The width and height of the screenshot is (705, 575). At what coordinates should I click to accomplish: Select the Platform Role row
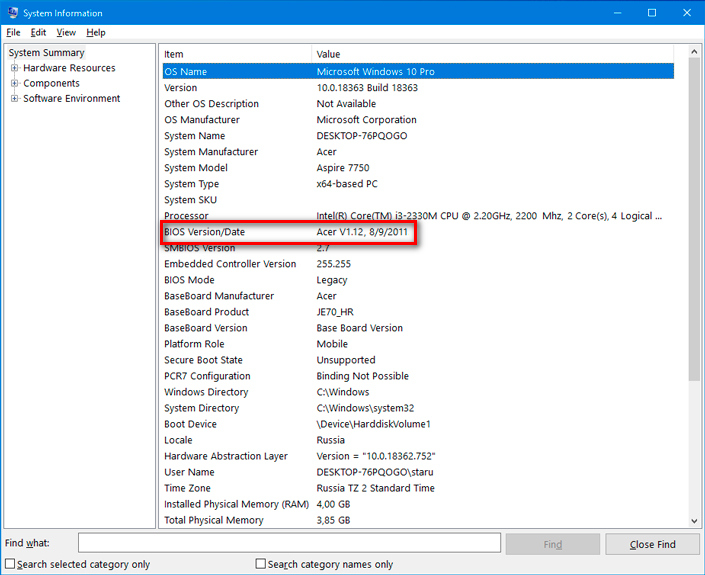click(418, 344)
